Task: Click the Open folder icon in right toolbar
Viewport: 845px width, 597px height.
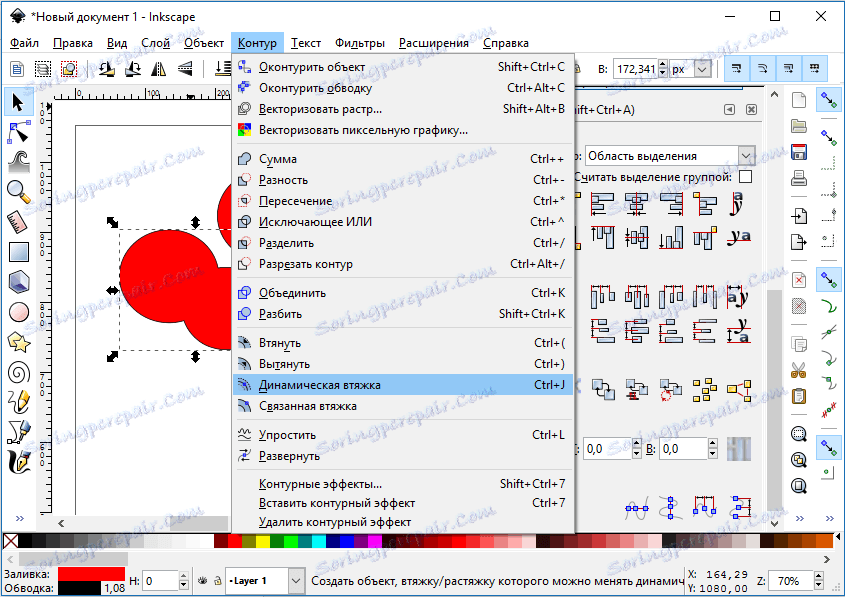Action: click(799, 126)
